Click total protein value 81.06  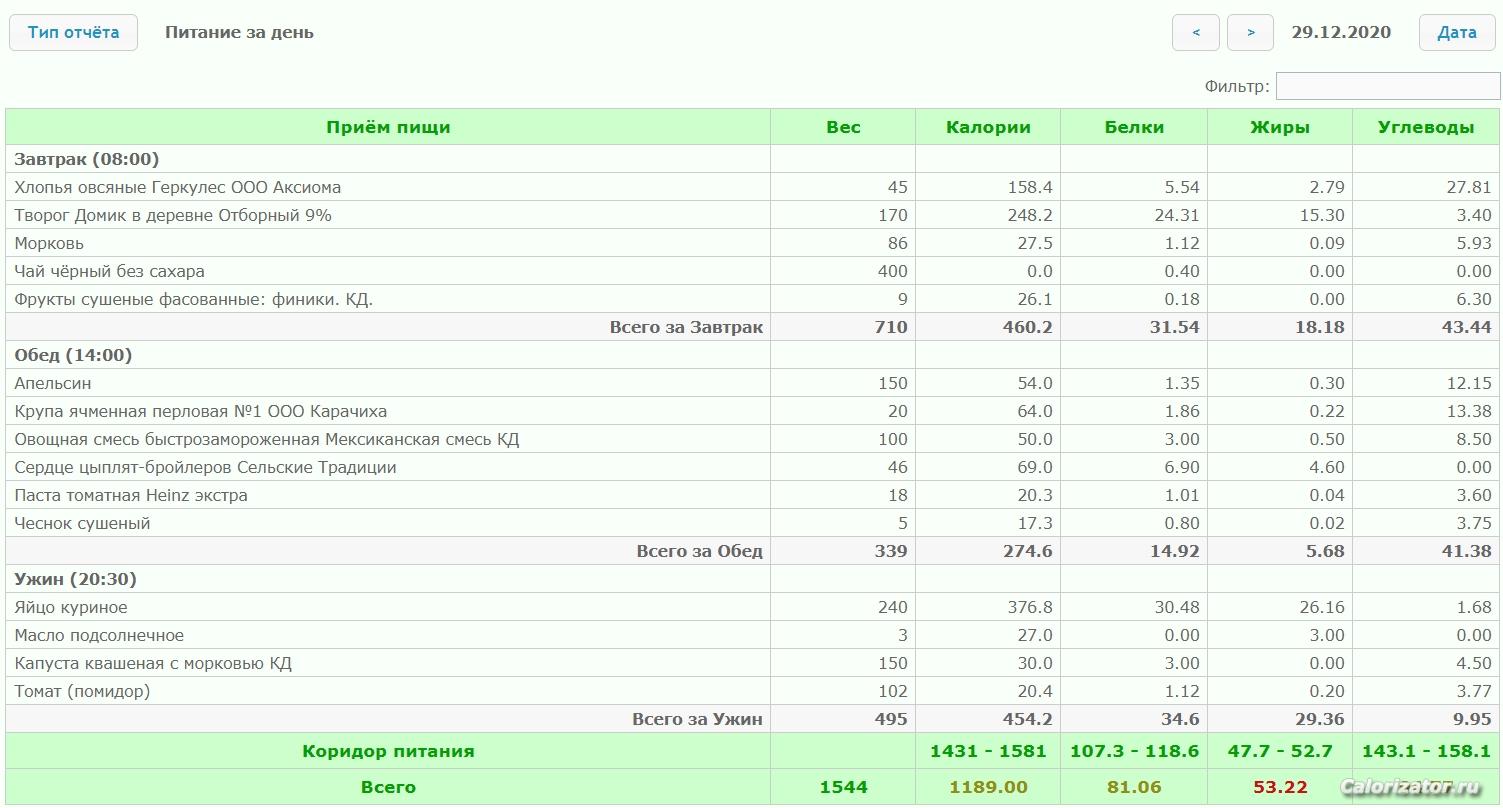click(x=1134, y=787)
